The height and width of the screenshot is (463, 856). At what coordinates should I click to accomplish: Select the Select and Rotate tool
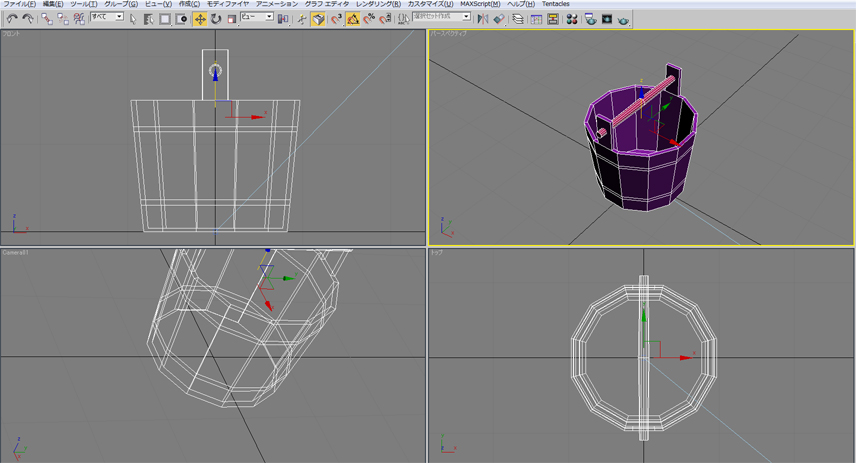[x=216, y=18]
